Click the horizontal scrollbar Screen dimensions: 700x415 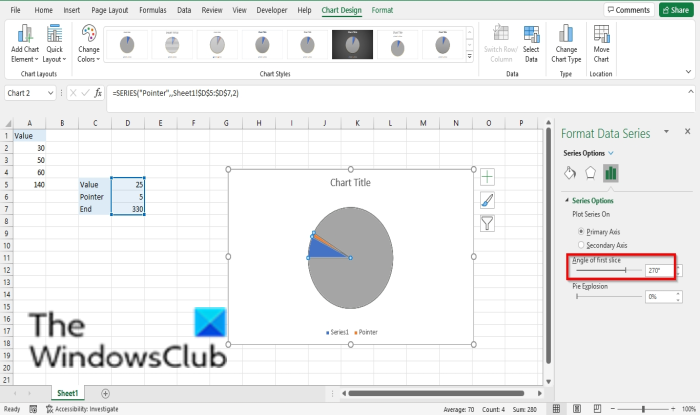[x=436, y=393]
